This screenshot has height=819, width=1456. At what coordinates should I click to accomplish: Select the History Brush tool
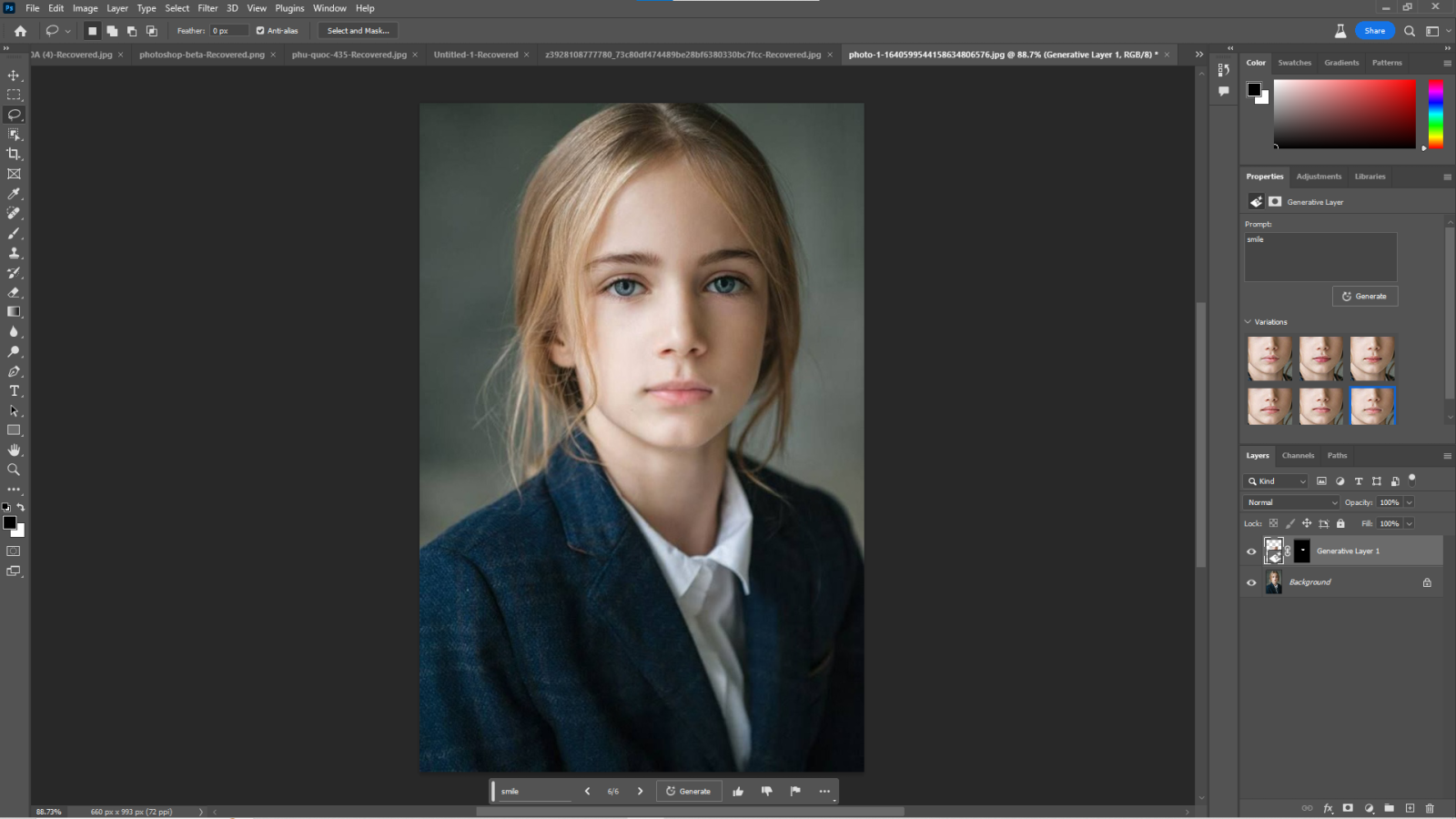pos(14,272)
